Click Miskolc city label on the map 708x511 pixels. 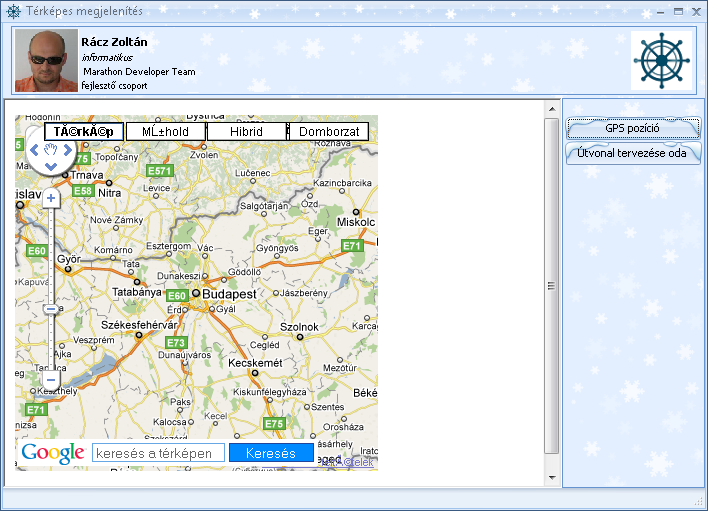click(356, 222)
